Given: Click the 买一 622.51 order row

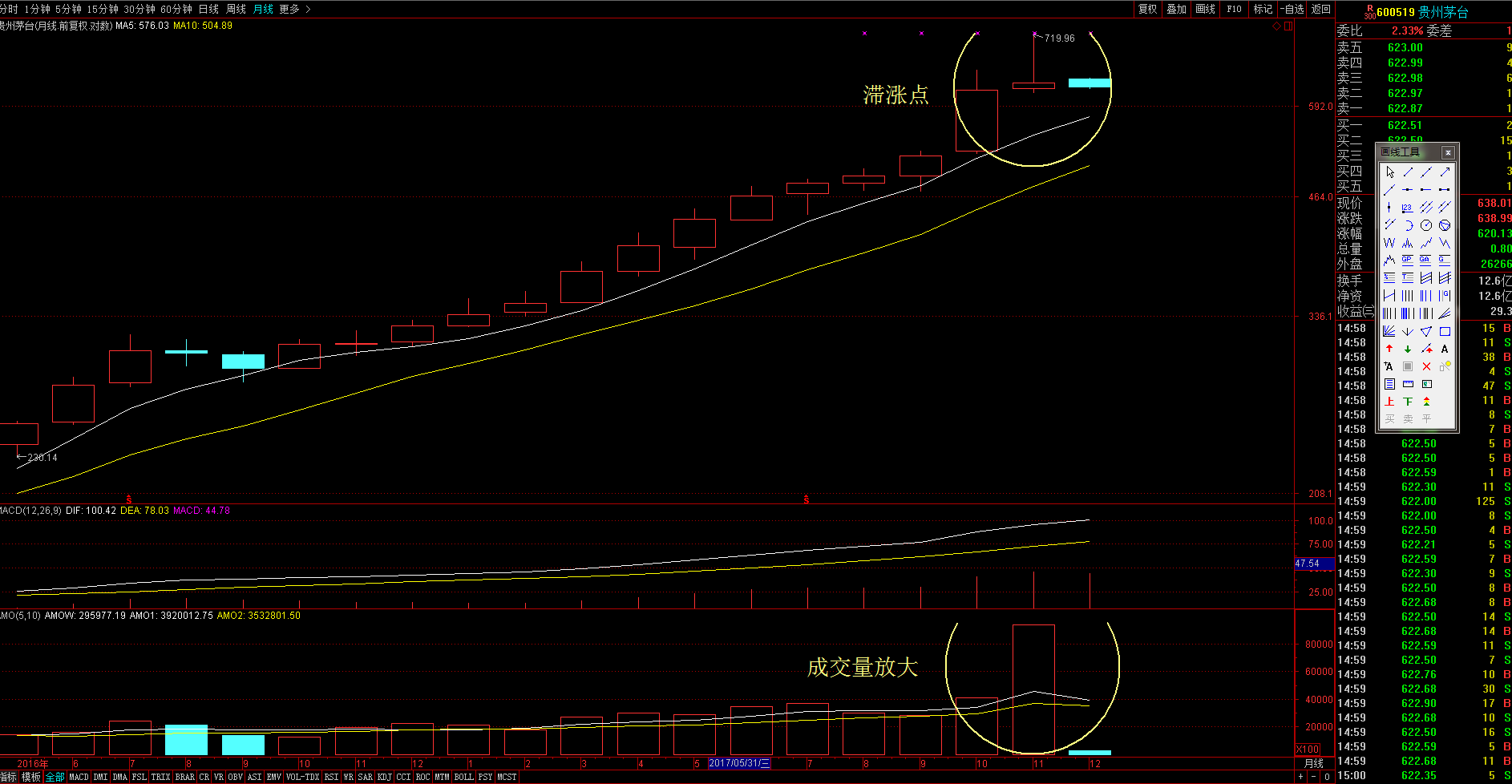Looking at the screenshot, I should point(1423,125).
